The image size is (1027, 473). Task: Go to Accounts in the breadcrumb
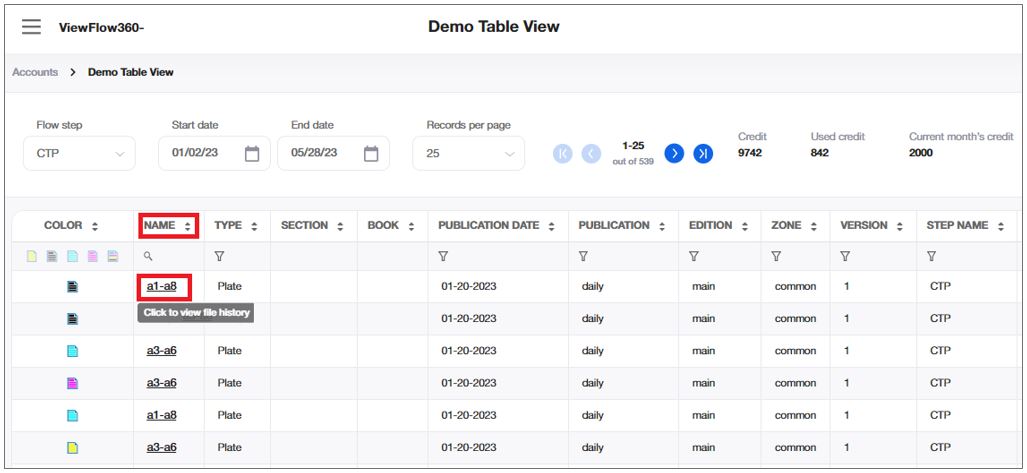(35, 72)
